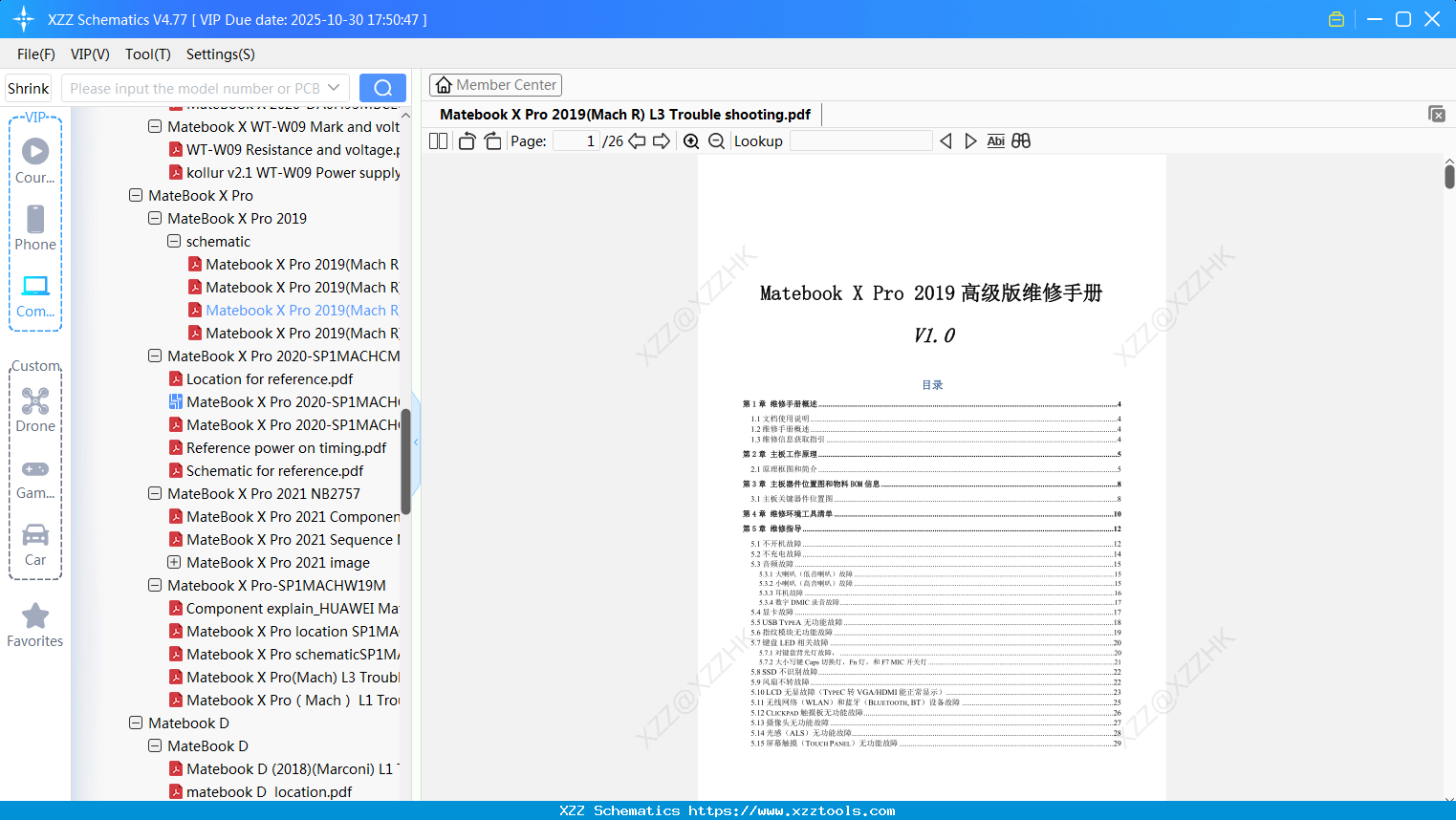Zoom in on the PDF document
This screenshot has width=1456, height=820.
coord(691,141)
